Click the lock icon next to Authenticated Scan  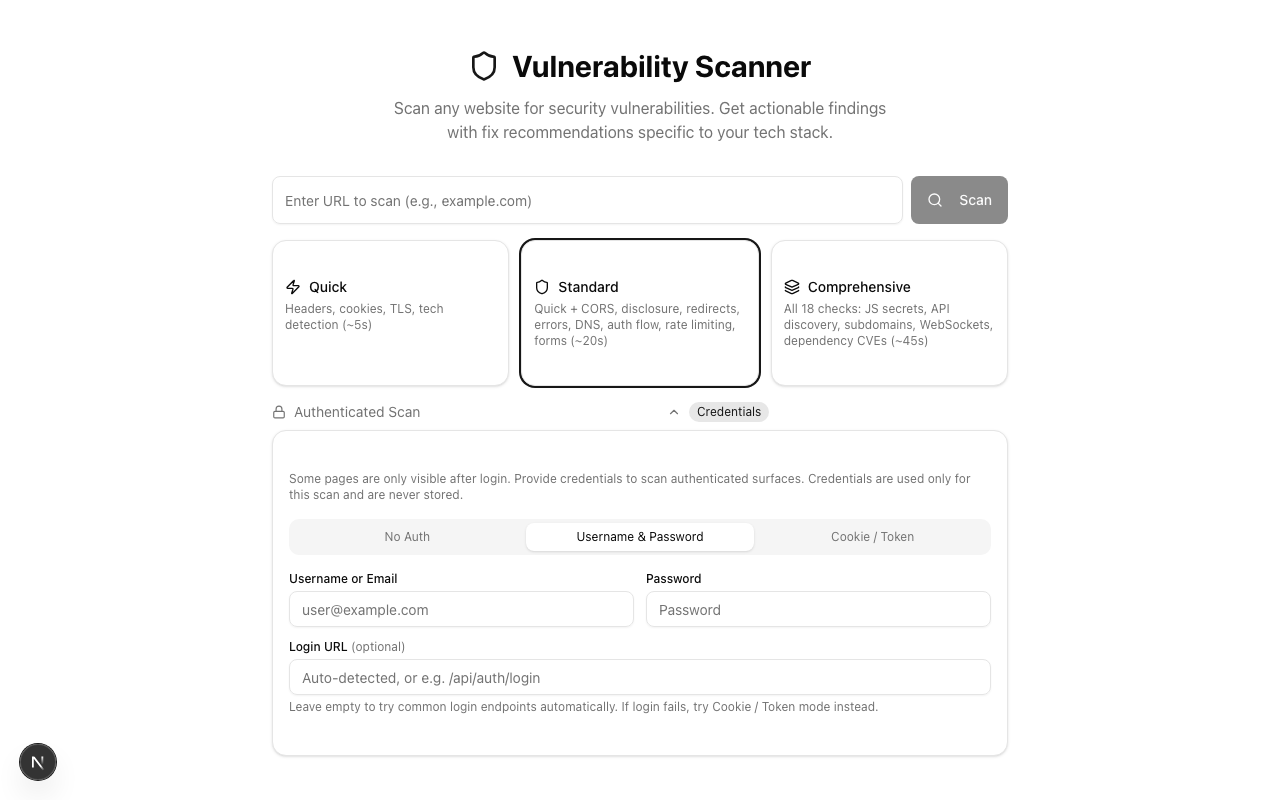(x=279, y=411)
